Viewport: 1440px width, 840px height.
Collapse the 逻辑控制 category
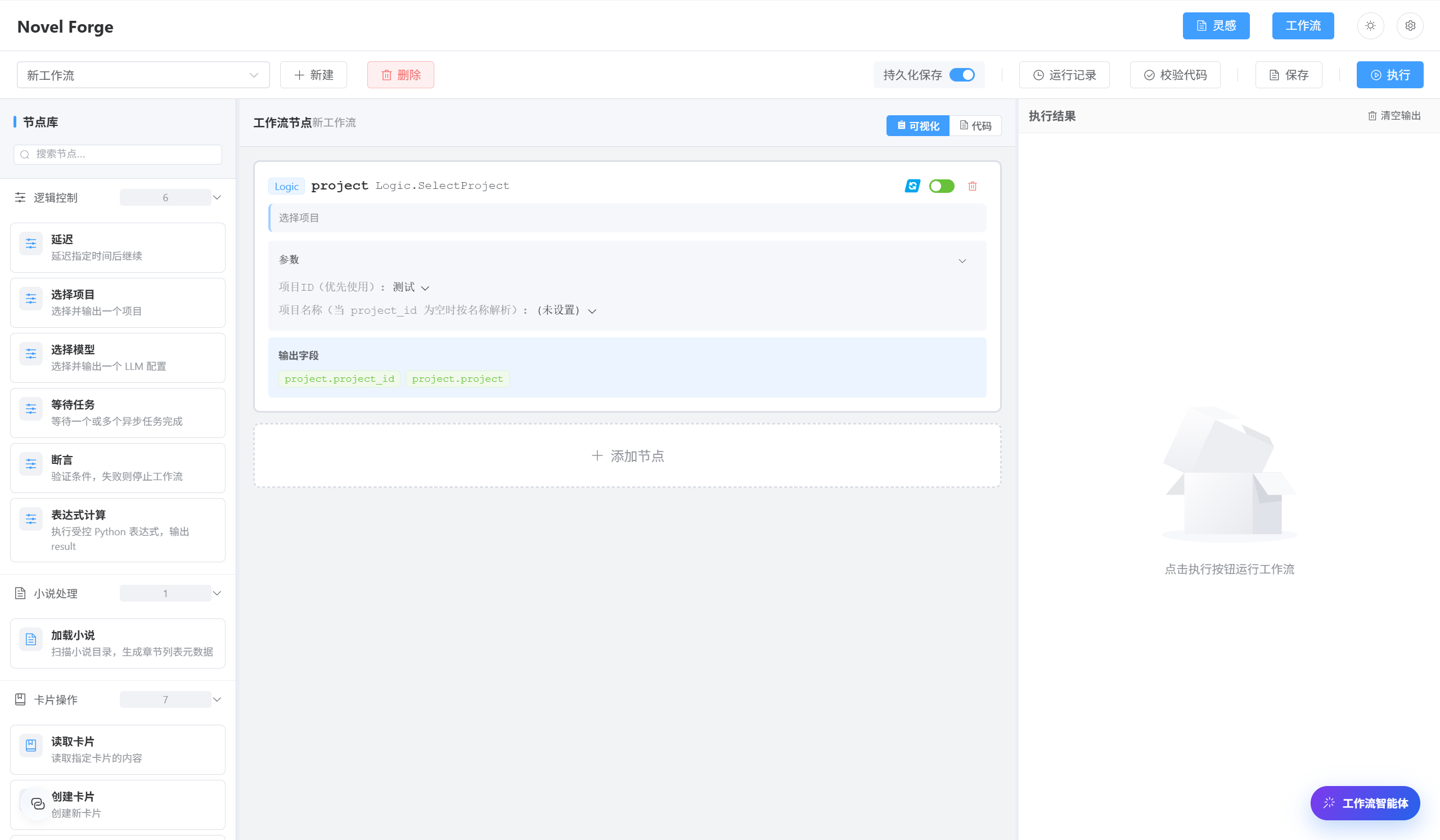point(217,197)
